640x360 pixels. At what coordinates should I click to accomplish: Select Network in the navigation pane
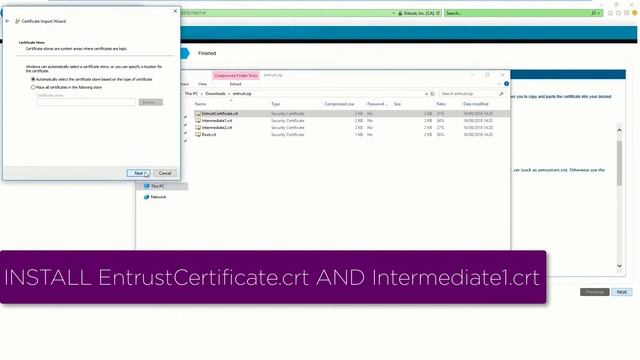coord(158,197)
